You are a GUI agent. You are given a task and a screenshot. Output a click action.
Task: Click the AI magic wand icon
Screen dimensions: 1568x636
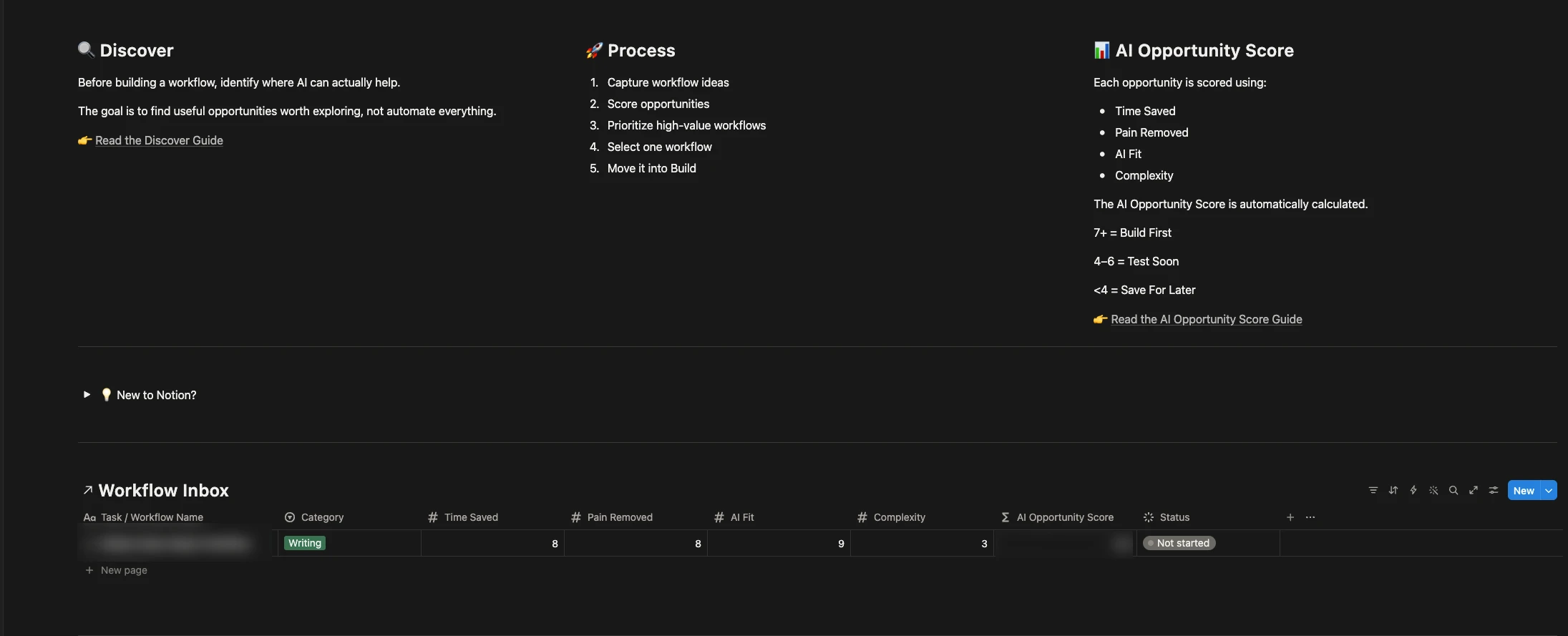pyautogui.click(x=1433, y=490)
